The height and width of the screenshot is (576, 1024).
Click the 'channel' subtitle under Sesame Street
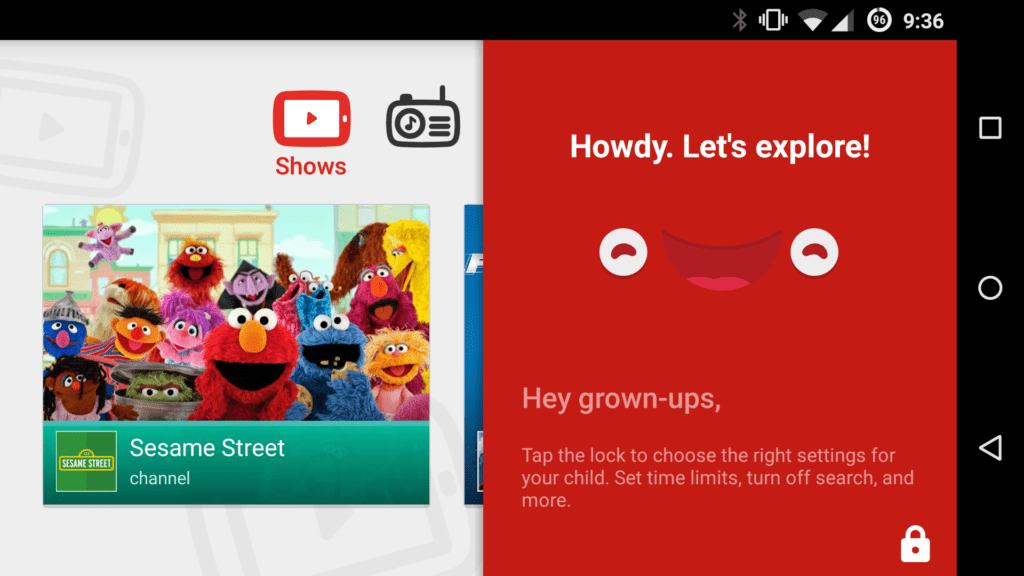(159, 478)
